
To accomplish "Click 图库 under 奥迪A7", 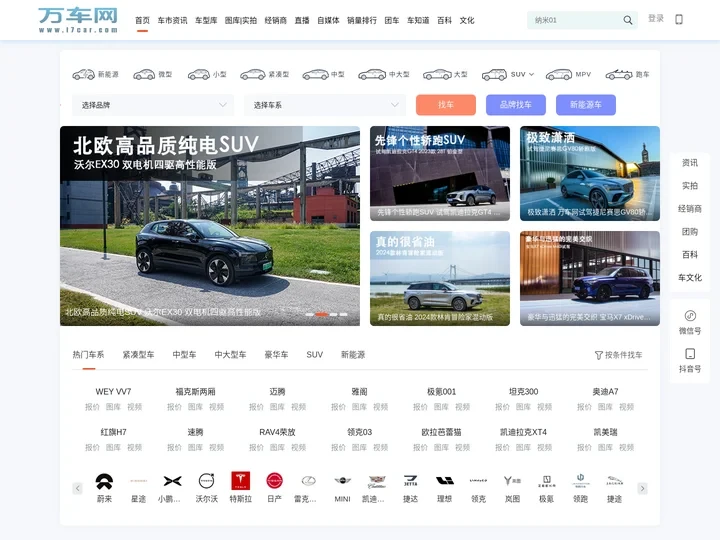I will (605, 407).
